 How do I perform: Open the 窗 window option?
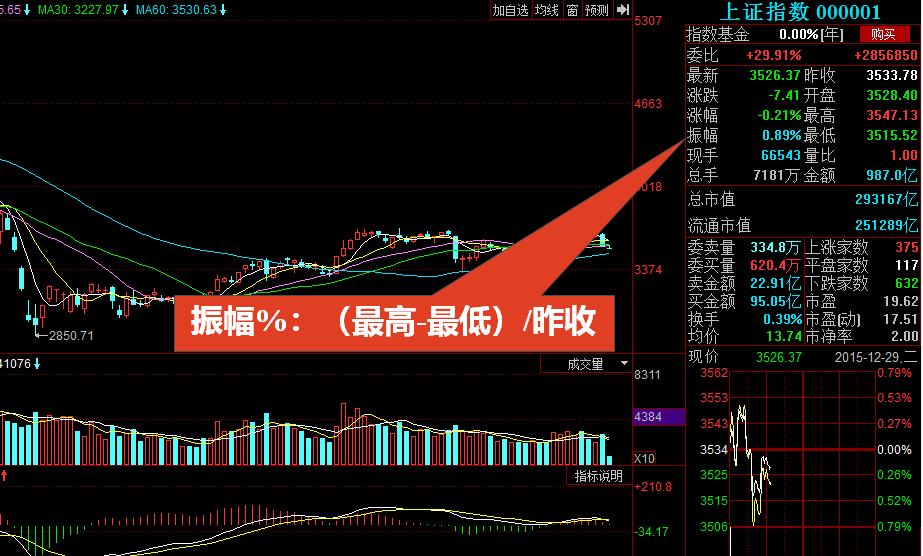click(x=572, y=10)
